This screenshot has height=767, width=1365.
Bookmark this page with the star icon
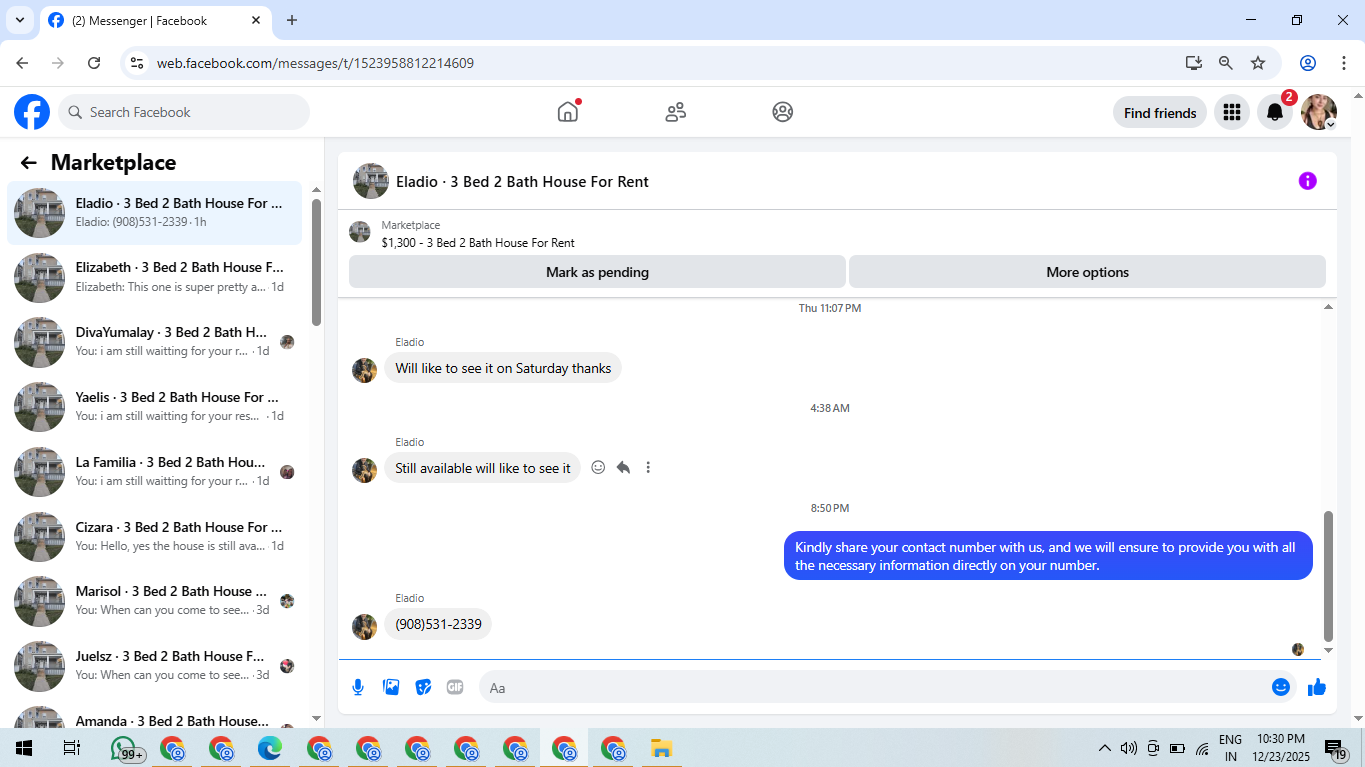(1258, 63)
